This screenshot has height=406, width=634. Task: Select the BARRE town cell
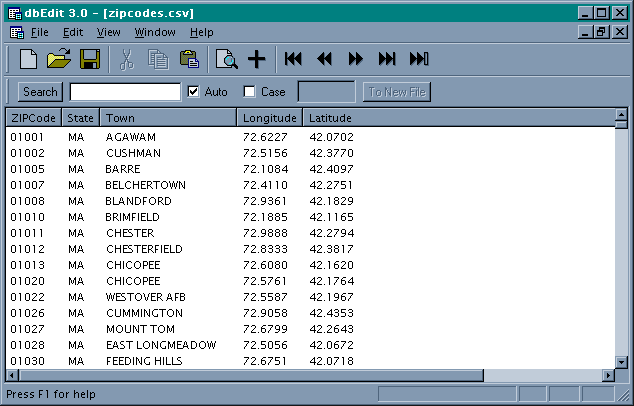123,169
